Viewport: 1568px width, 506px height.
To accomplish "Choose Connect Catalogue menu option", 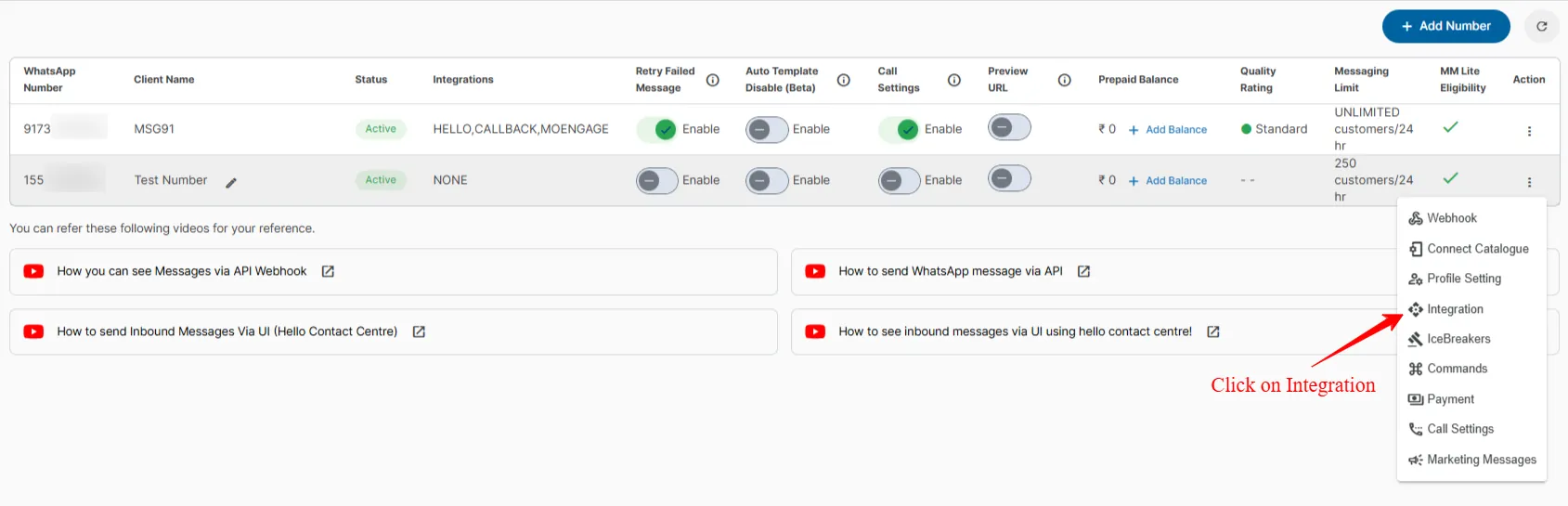I will pos(1471,249).
